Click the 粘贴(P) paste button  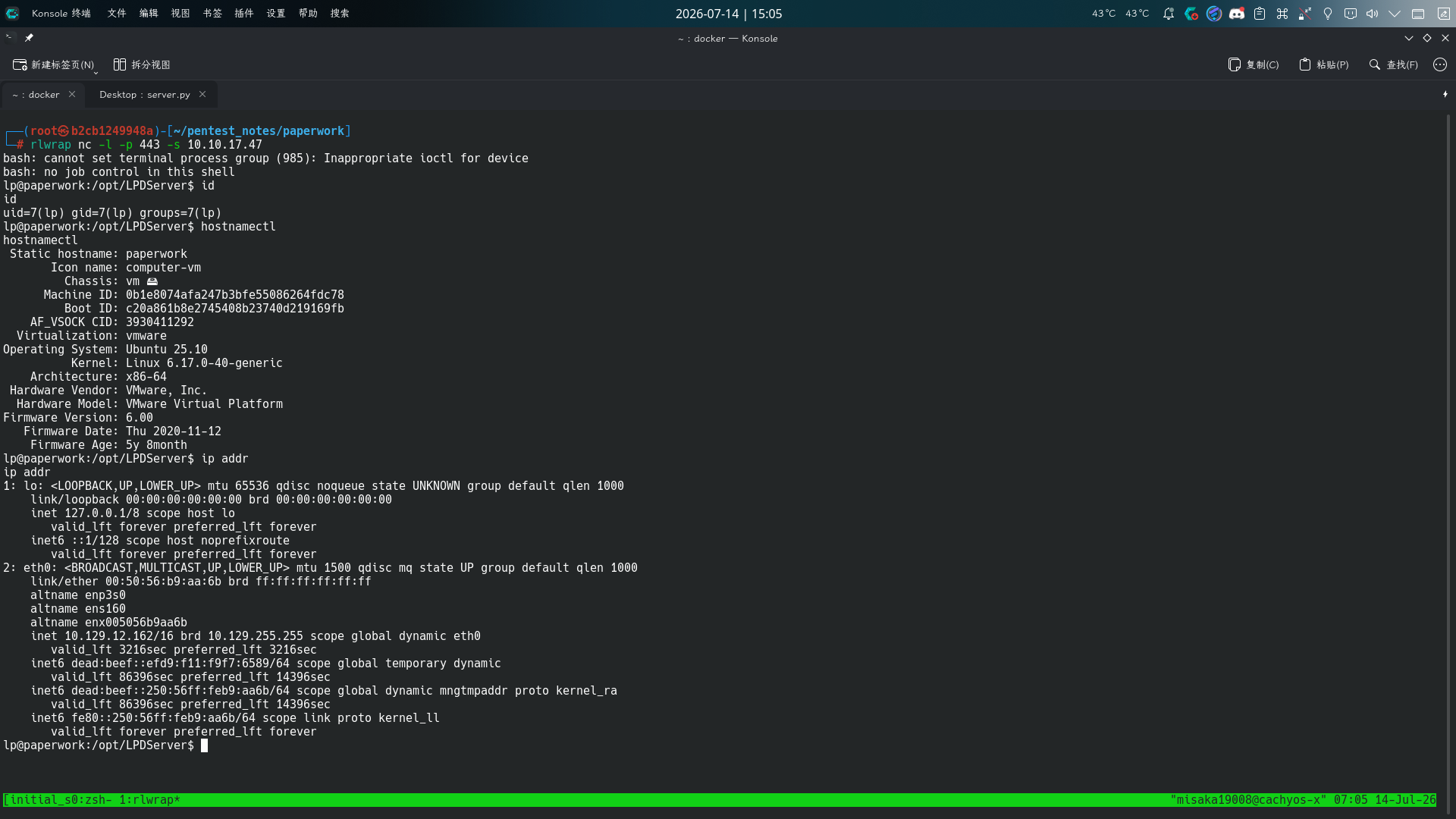pos(1324,65)
